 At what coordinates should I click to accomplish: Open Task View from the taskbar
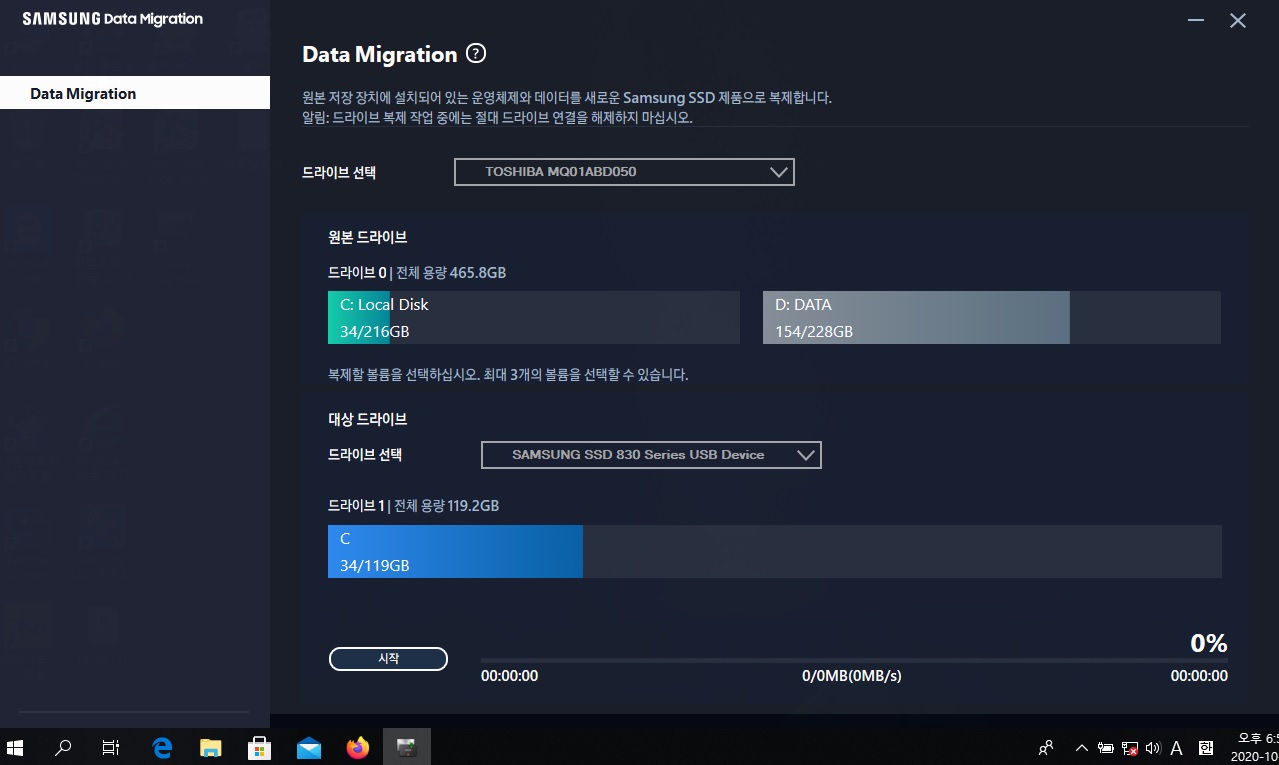111,747
